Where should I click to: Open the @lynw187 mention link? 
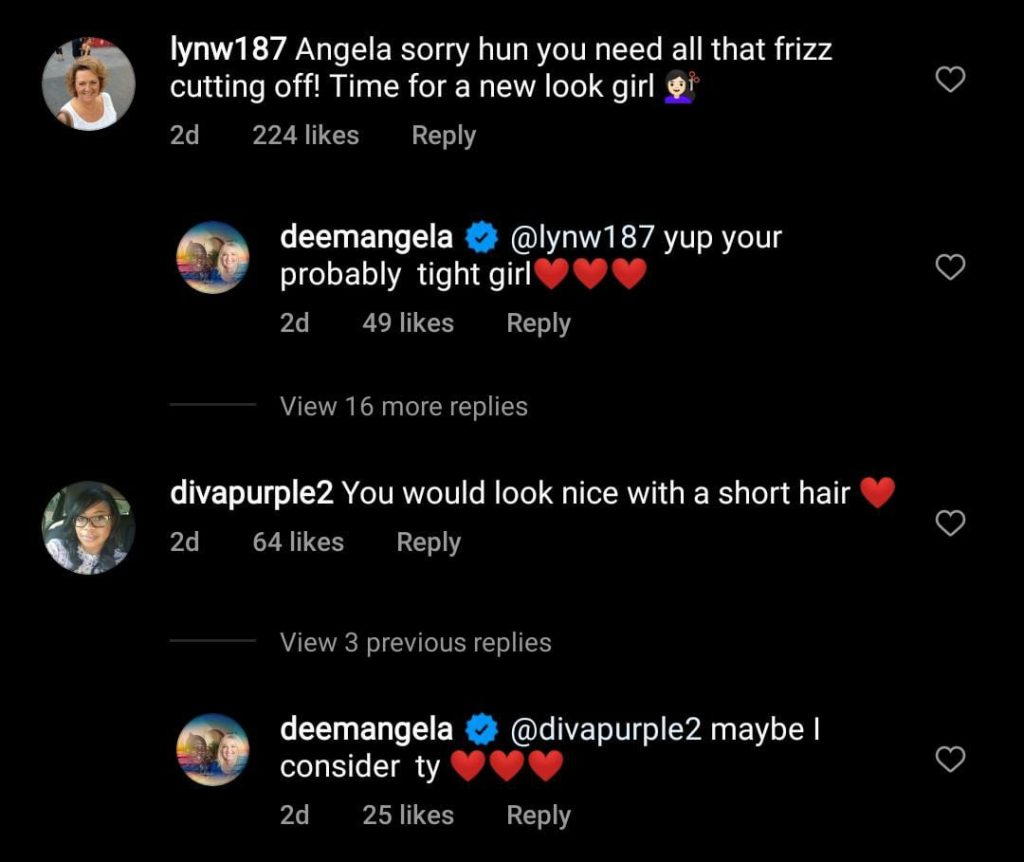pyautogui.click(x=583, y=238)
